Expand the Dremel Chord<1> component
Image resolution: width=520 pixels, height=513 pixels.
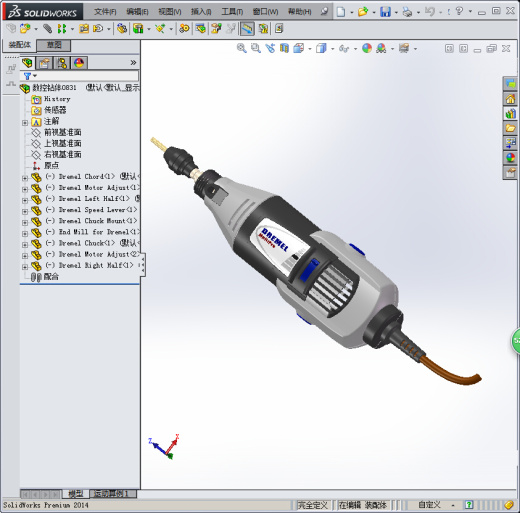coord(25,178)
